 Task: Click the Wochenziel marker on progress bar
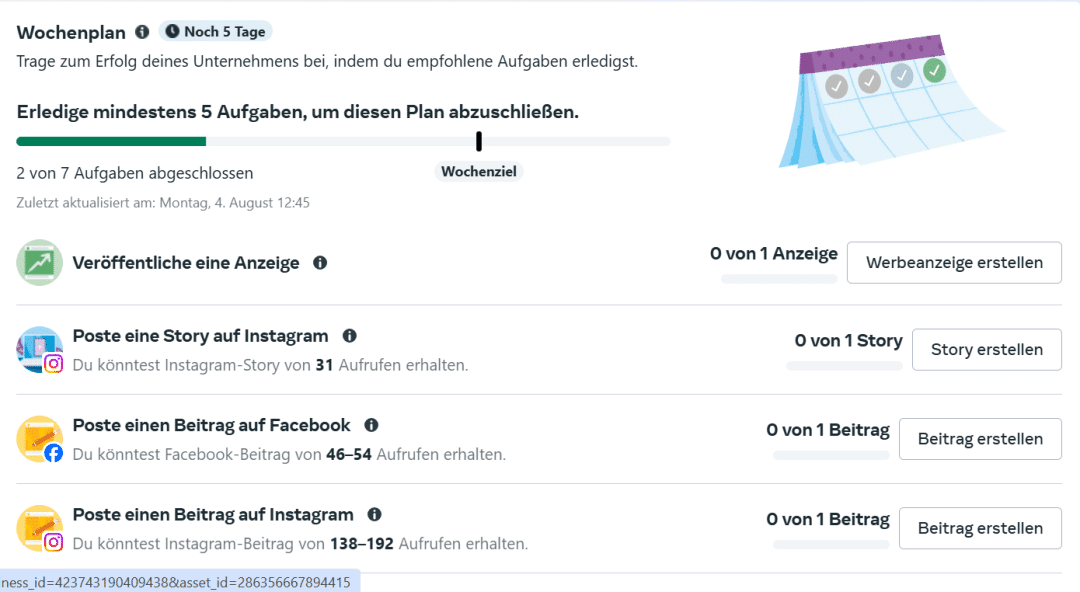point(479,141)
